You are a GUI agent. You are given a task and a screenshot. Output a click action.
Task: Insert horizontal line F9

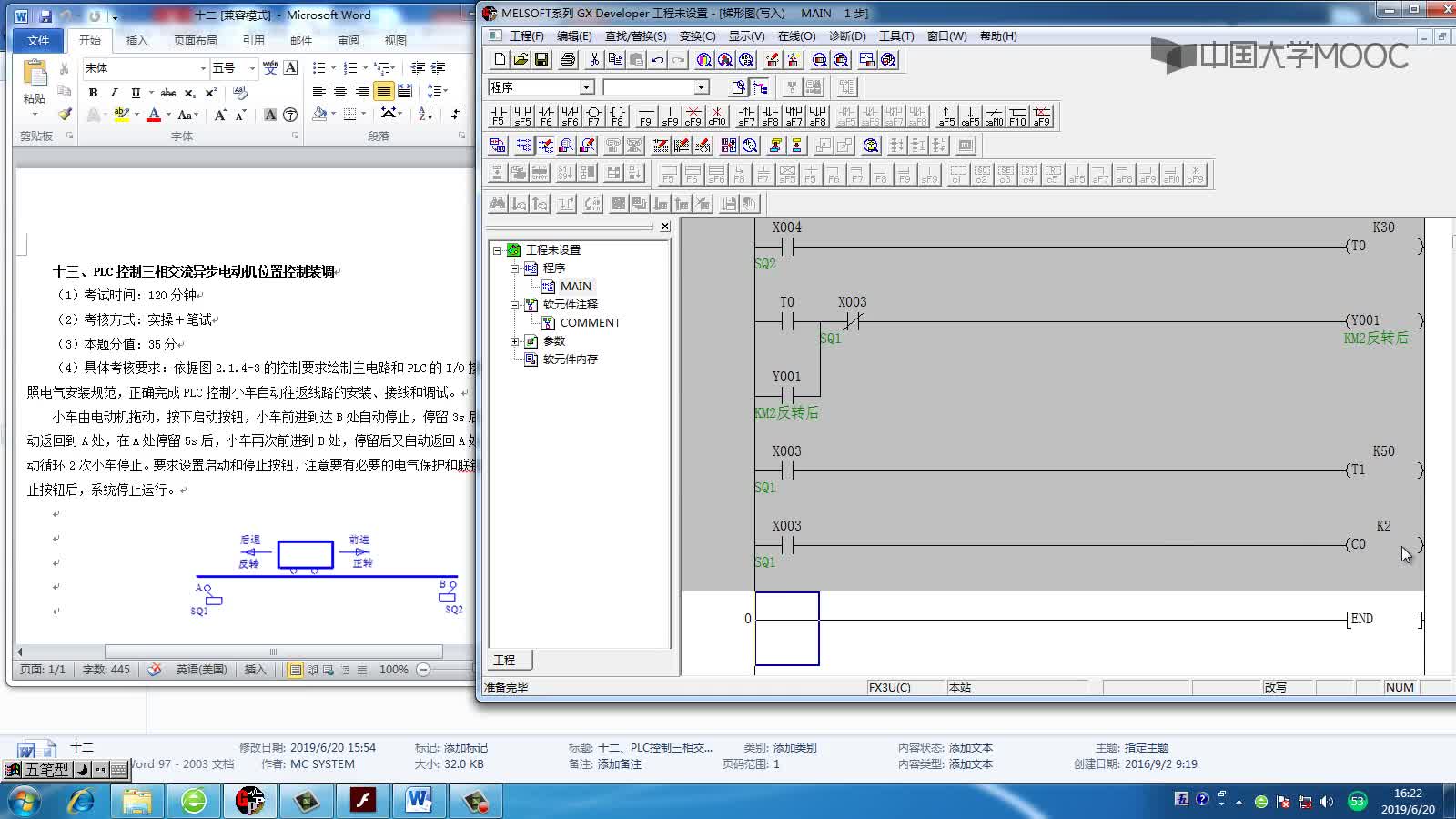(645, 116)
